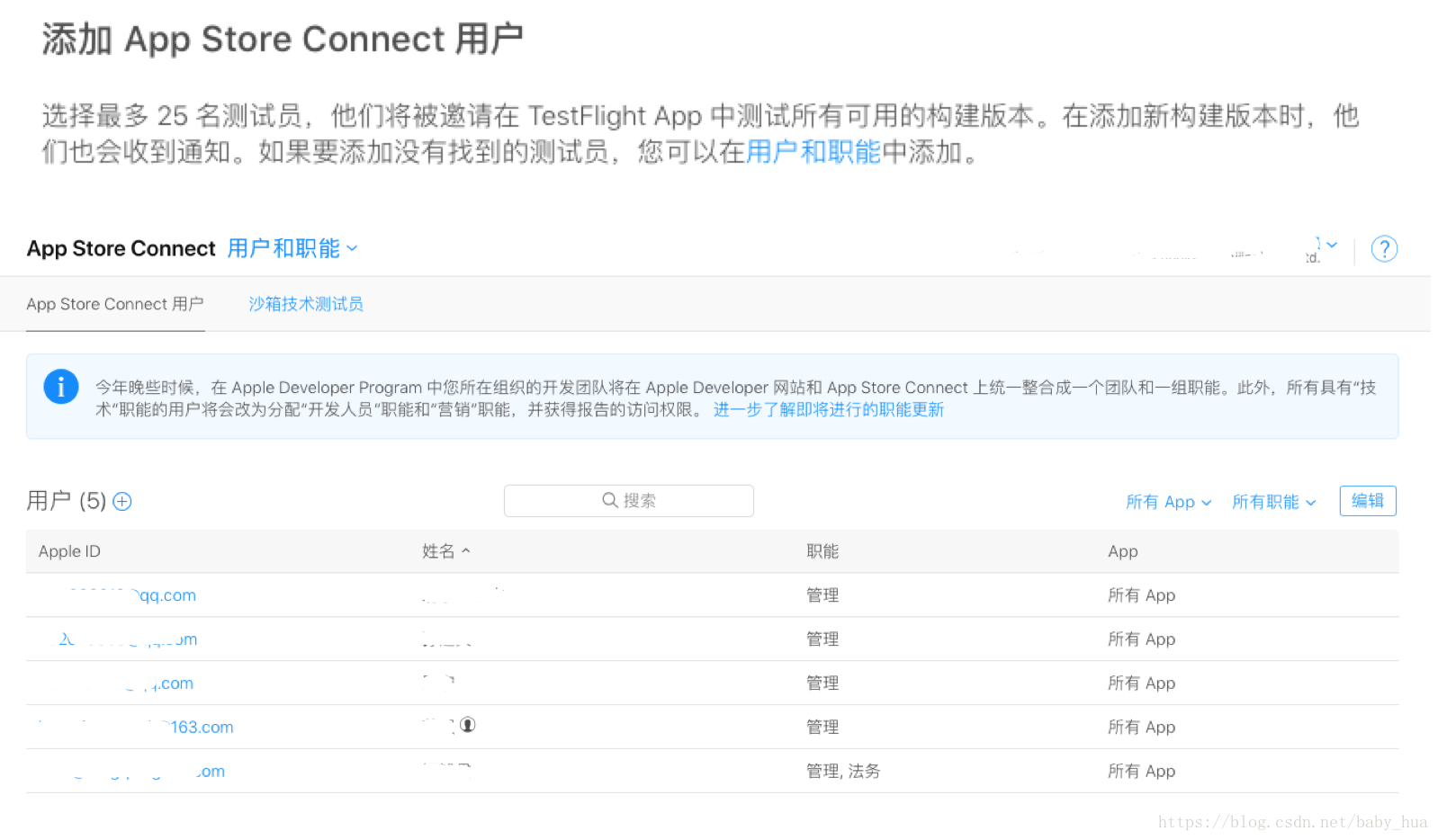This screenshot has width=1438, height=840.
Task: Sort by 姓名 column header
Action: click(446, 551)
